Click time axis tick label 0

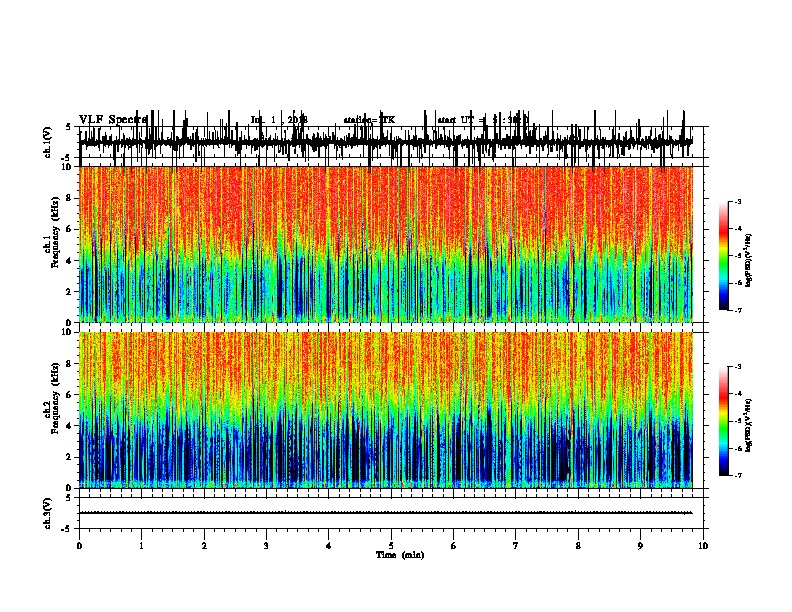(x=79, y=546)
